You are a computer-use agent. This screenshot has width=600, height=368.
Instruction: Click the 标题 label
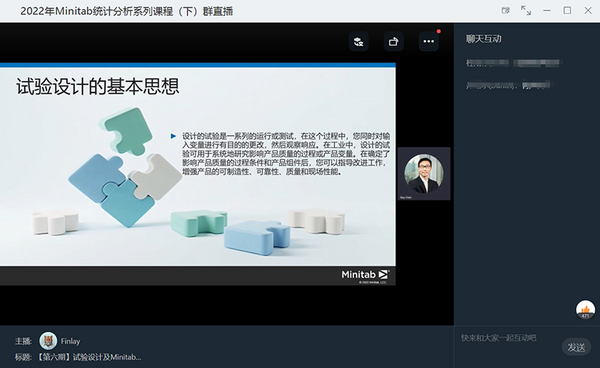(x=23, y=357)
